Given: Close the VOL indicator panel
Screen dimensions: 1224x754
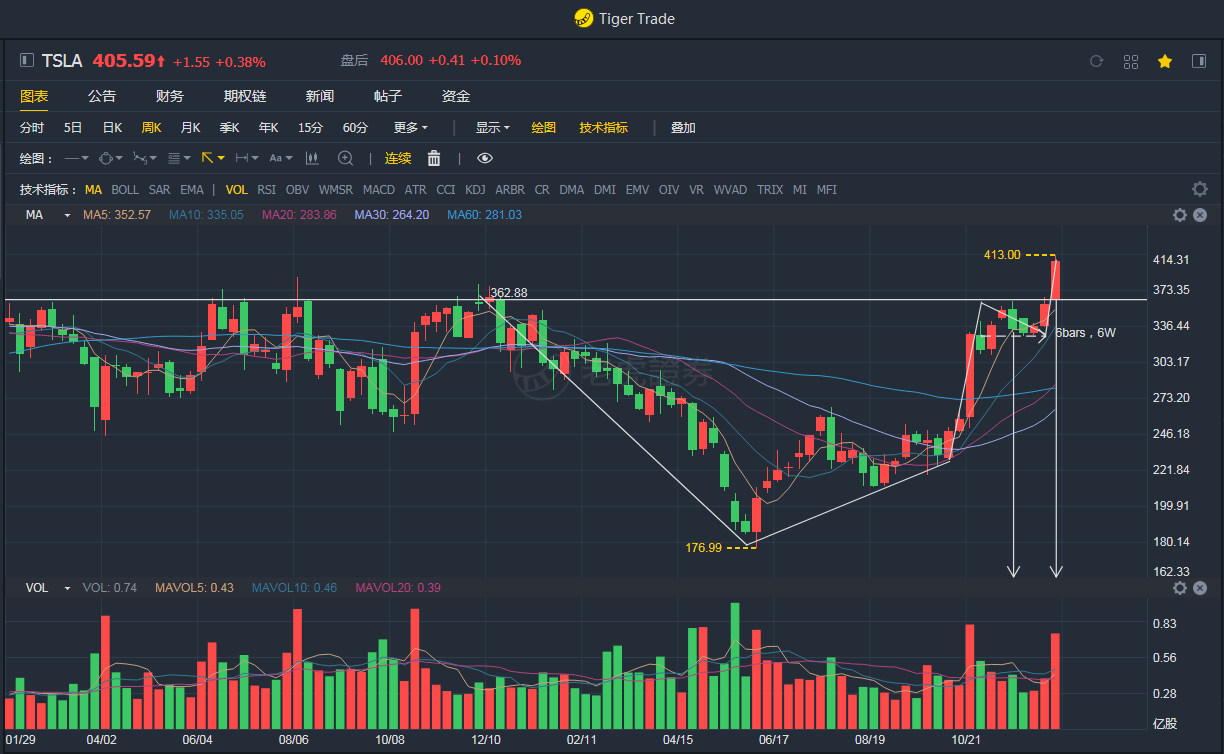Looking at the screenshot, I should click(x=1200, y=588).
